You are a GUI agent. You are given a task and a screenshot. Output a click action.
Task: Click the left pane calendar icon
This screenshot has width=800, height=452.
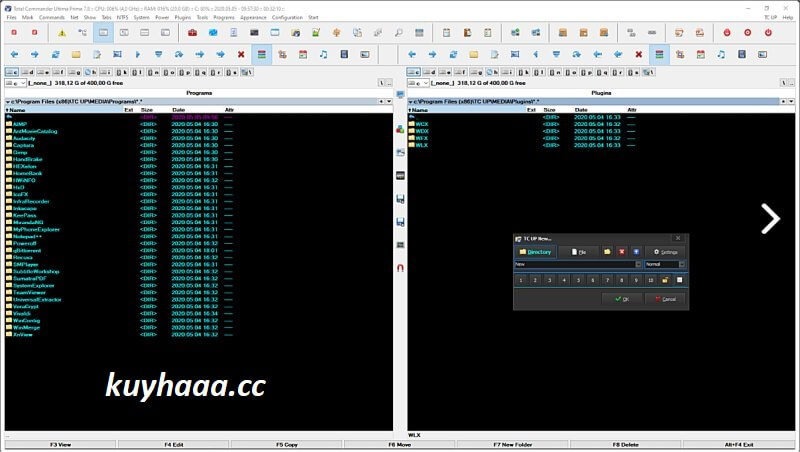(x=303, y=54)
